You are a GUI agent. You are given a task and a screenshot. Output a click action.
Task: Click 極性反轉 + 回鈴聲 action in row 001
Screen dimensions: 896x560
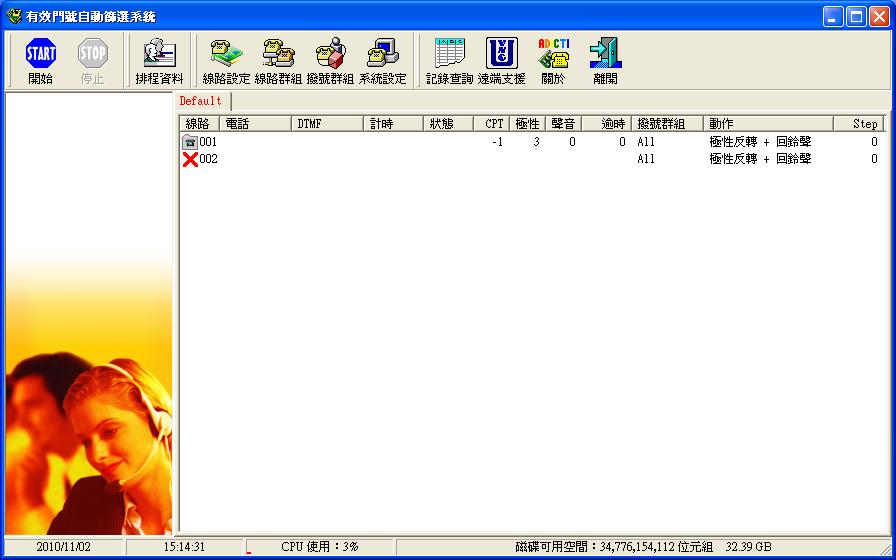click(x=760, y=142)
